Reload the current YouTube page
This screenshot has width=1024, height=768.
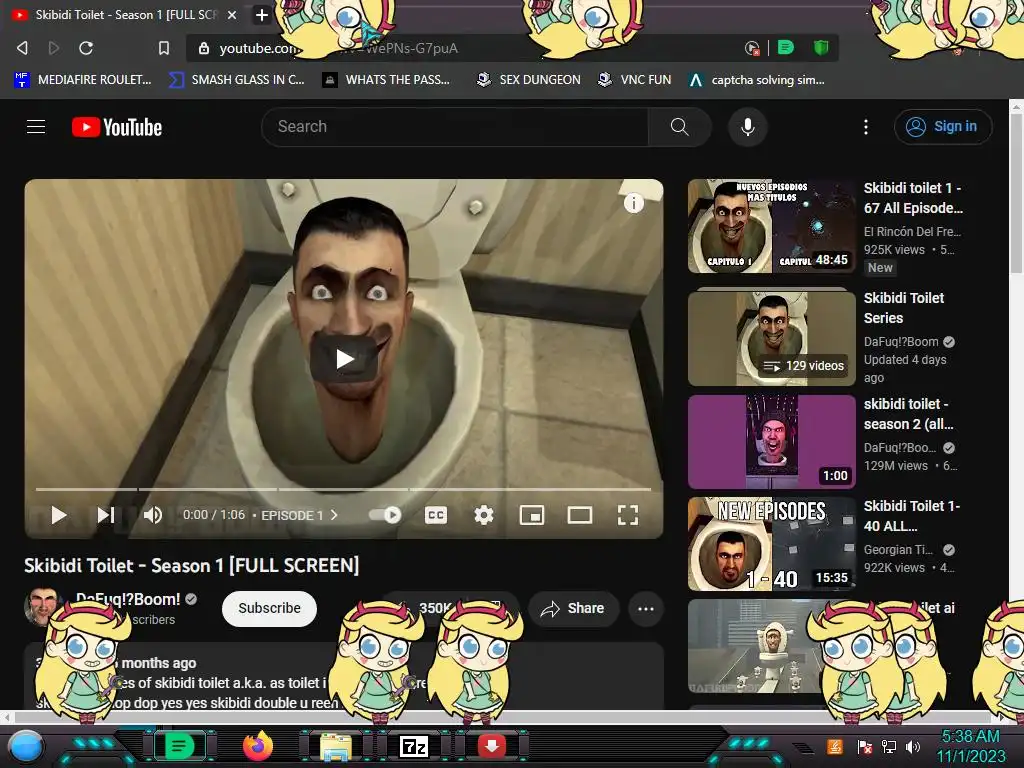[86, 48]
